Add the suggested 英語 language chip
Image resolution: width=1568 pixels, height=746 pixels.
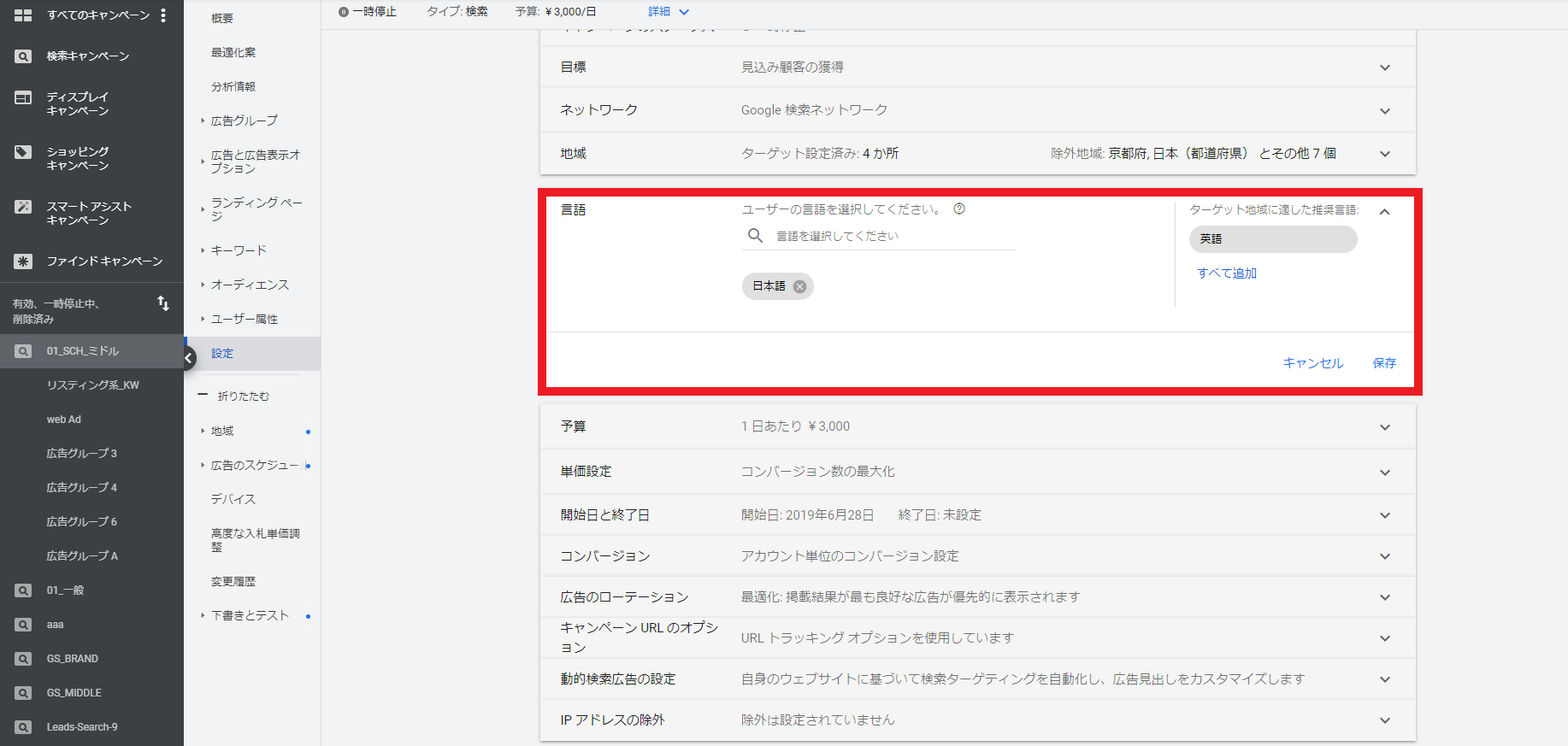pos(1273,239)
